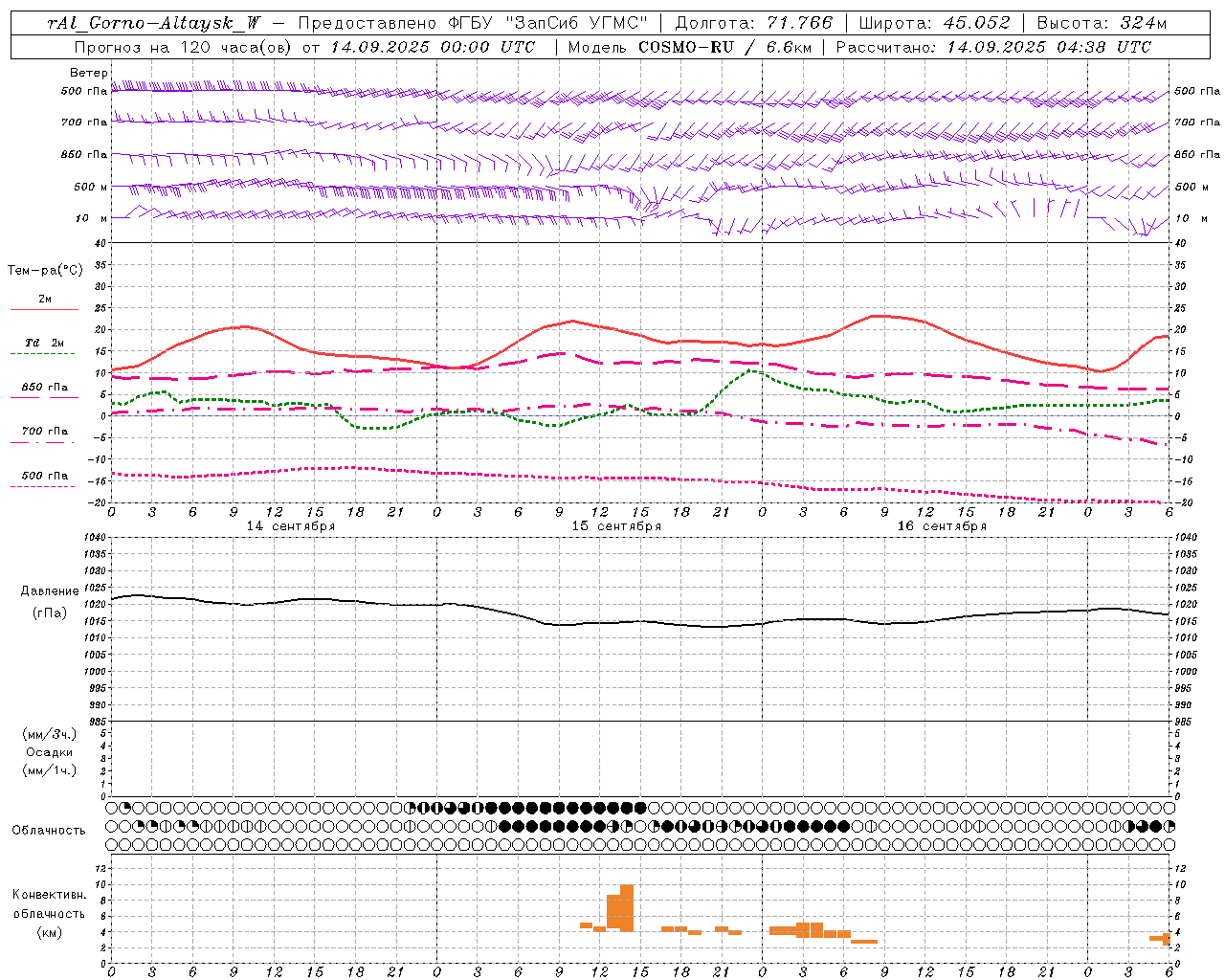Click the Облачность cloud cover label
Image resolution: width=1225 pixels, height=980 pixels.
click(49, 830)
